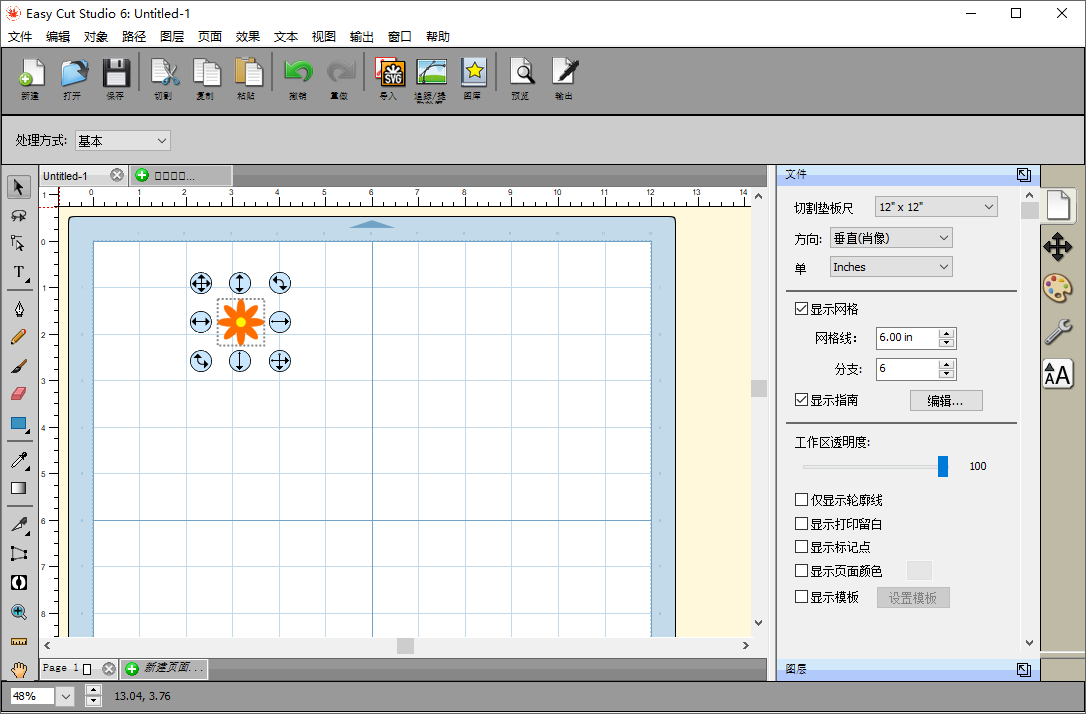
Task: Select the orange flower on canvas
Action: pyautogui.click(x=240, y=322)
